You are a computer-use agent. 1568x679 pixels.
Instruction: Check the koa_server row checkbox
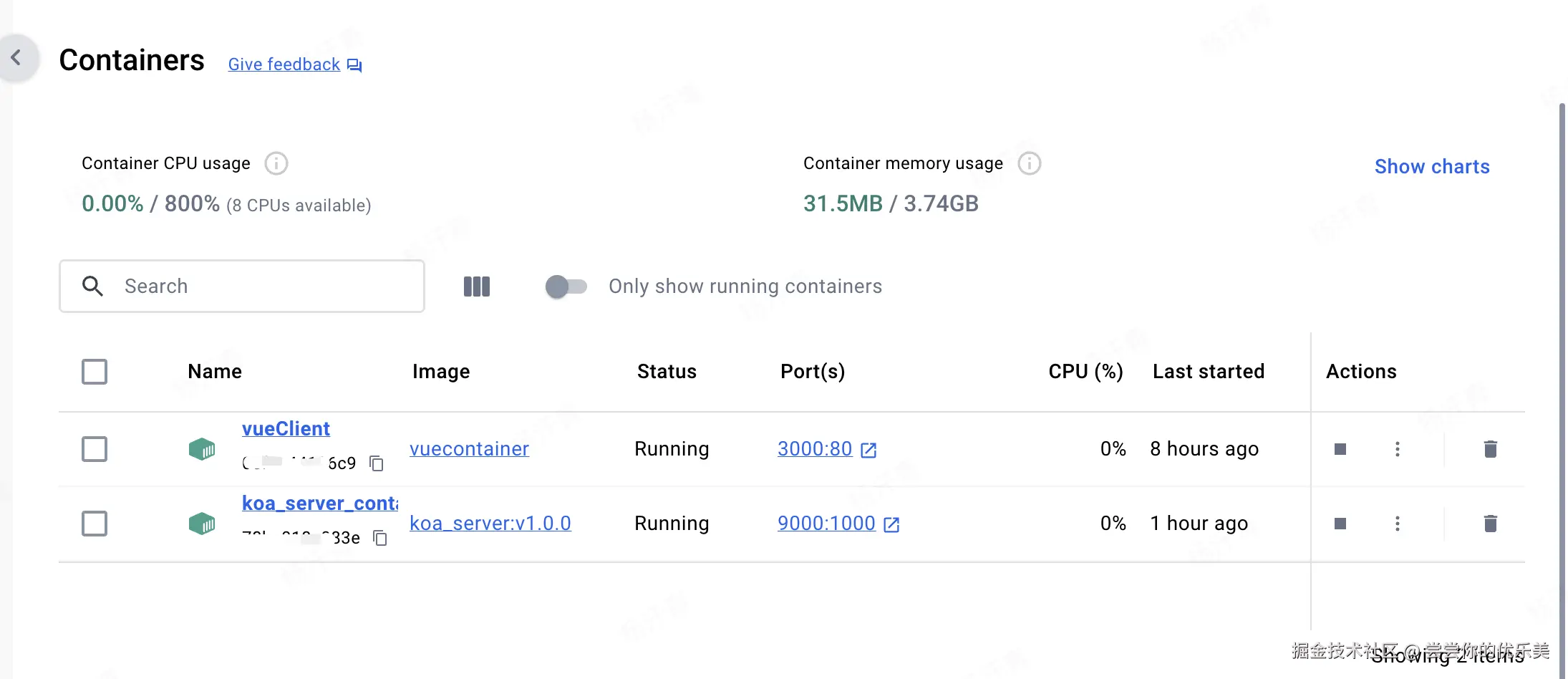point(95,524)
